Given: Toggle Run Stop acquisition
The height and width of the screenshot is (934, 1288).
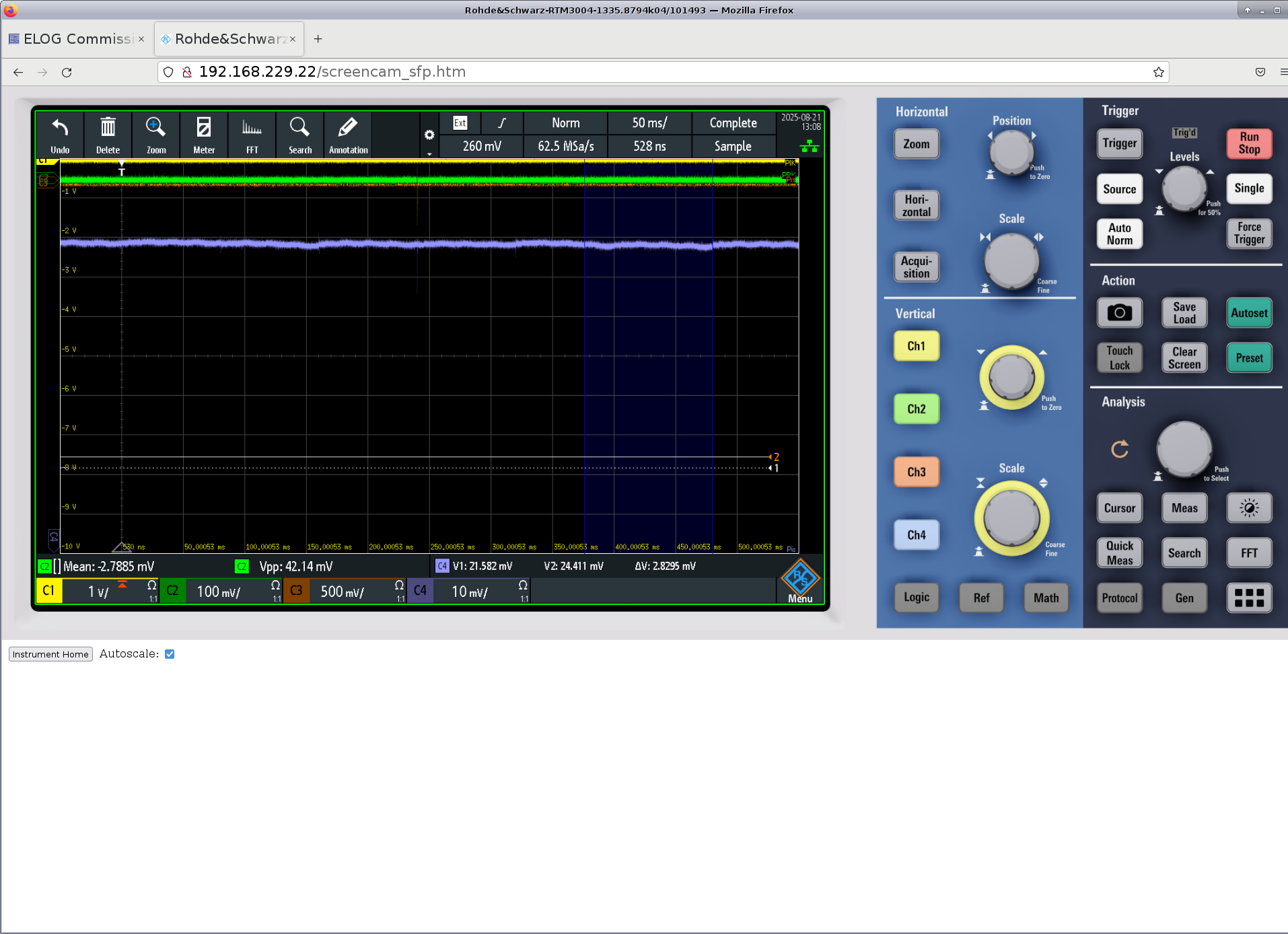Looking at the screenshot, I should click(1249, 143).
